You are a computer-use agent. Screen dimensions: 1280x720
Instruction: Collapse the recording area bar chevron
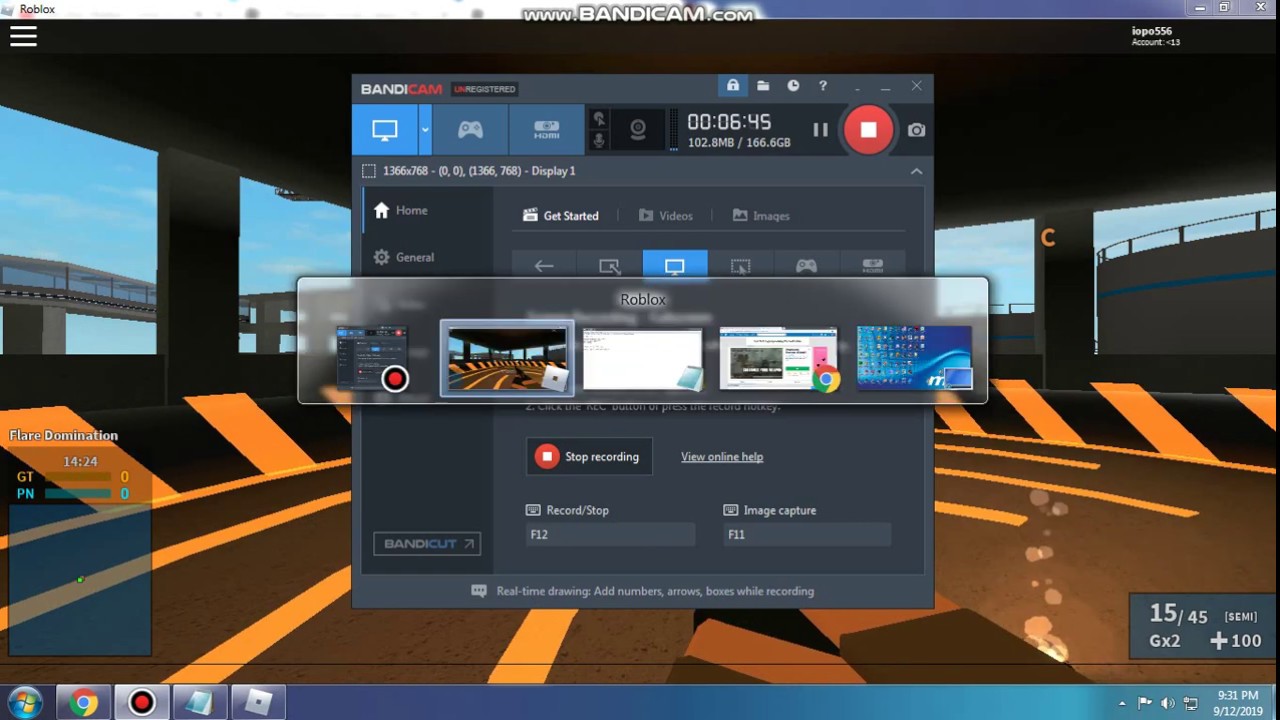pos(916,171)
